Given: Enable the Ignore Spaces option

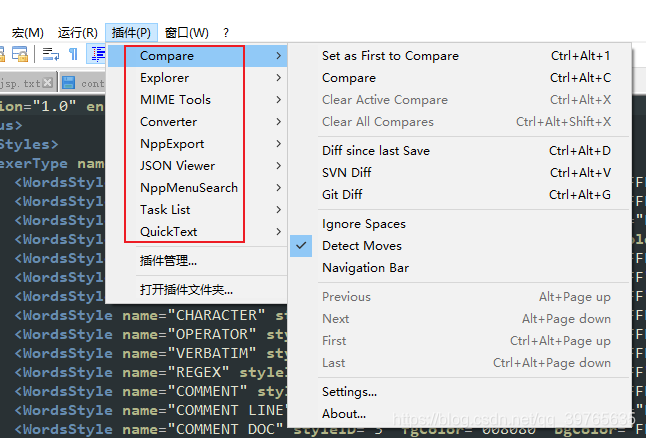Looking at the screenshot, I should (x=460, y=224).
